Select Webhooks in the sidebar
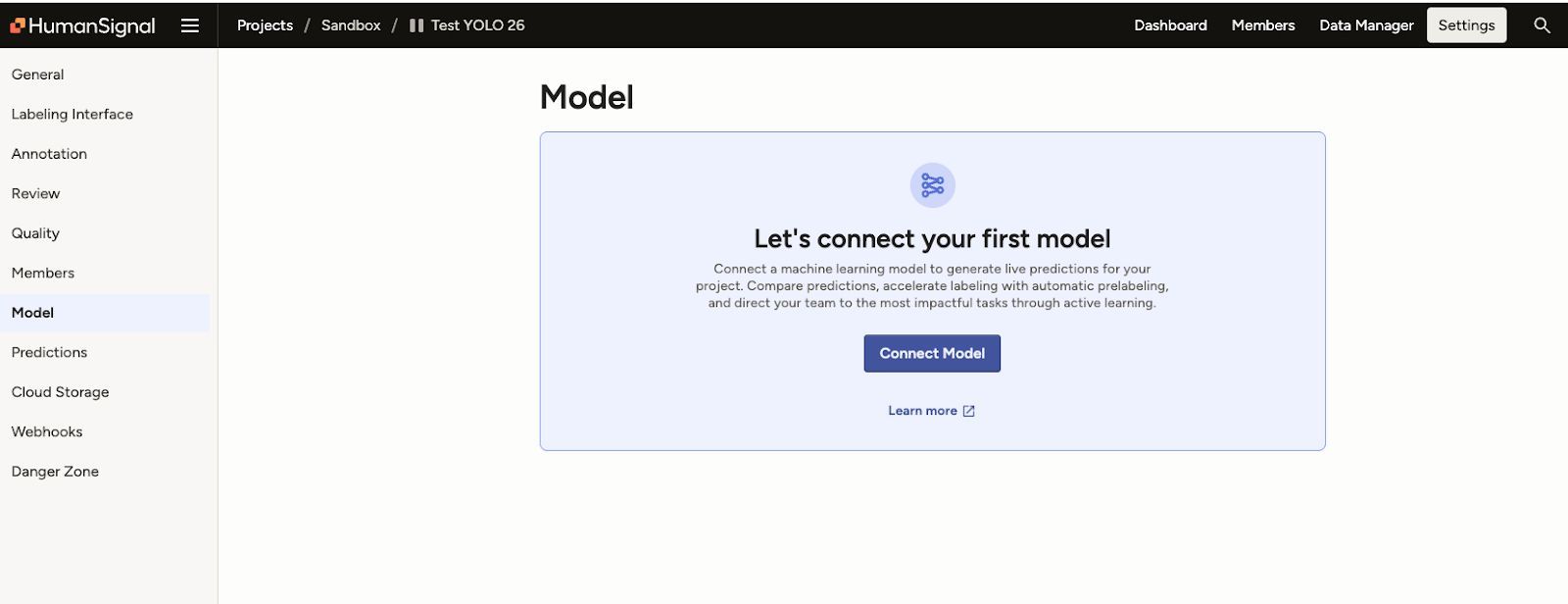1568x604 pixels. tap(47, 431)
